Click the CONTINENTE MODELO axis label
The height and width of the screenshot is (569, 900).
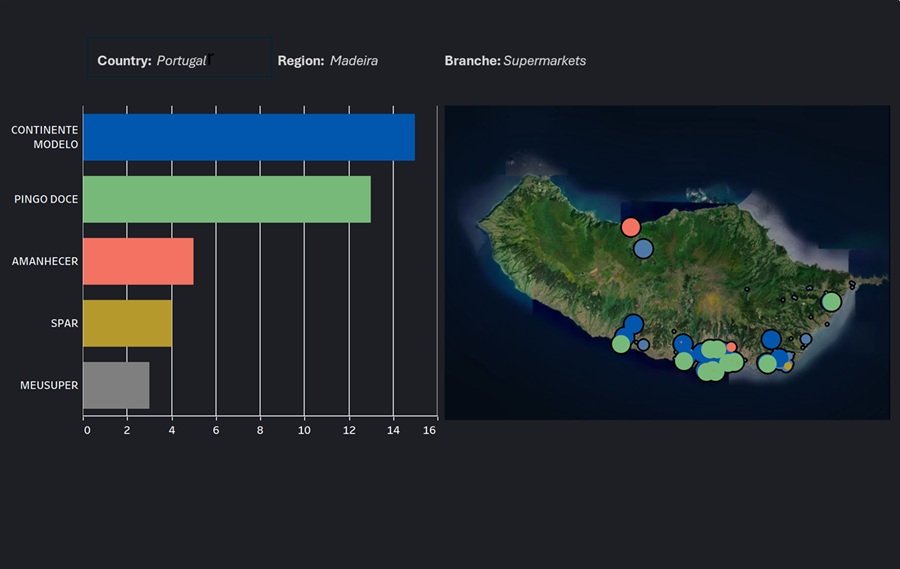point(45,137)
